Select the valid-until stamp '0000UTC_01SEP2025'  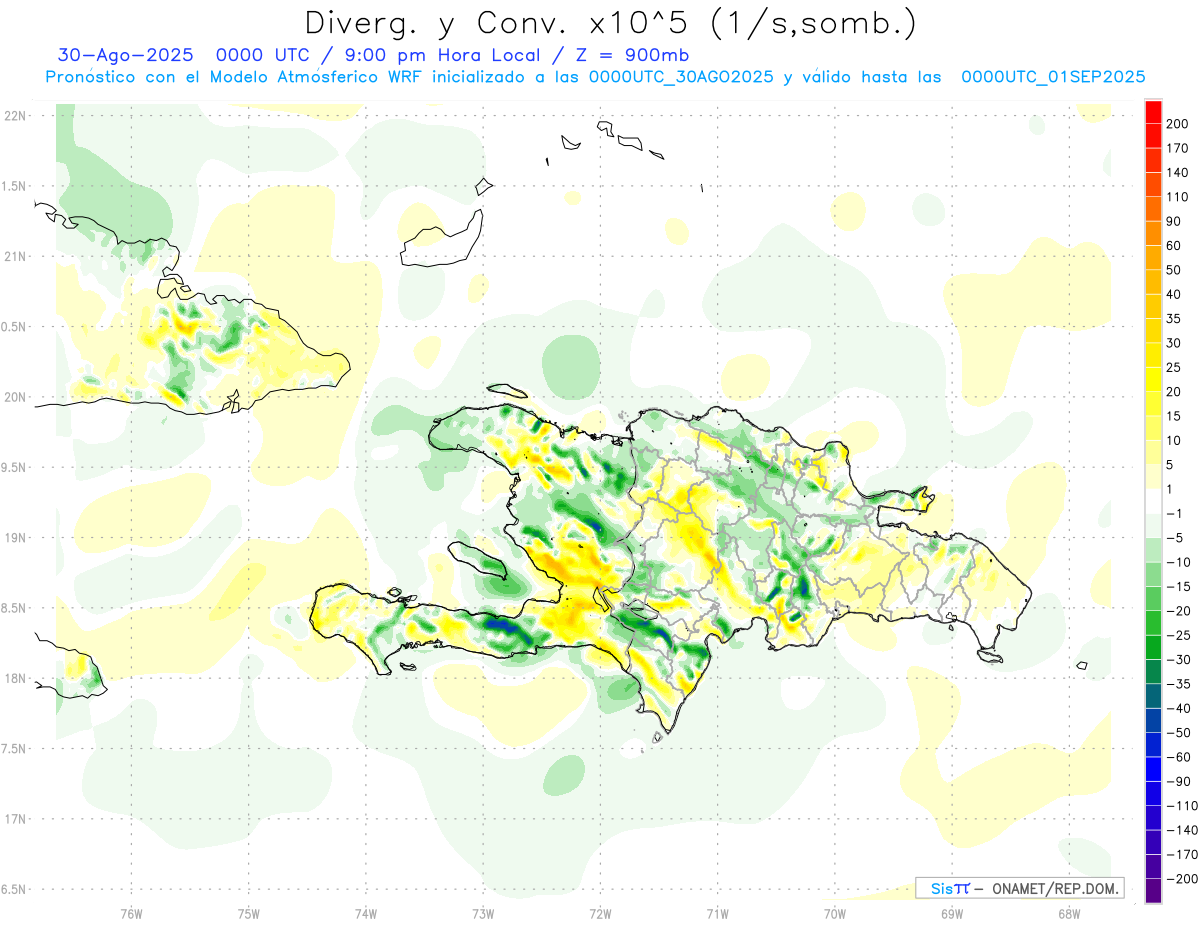1053,77
